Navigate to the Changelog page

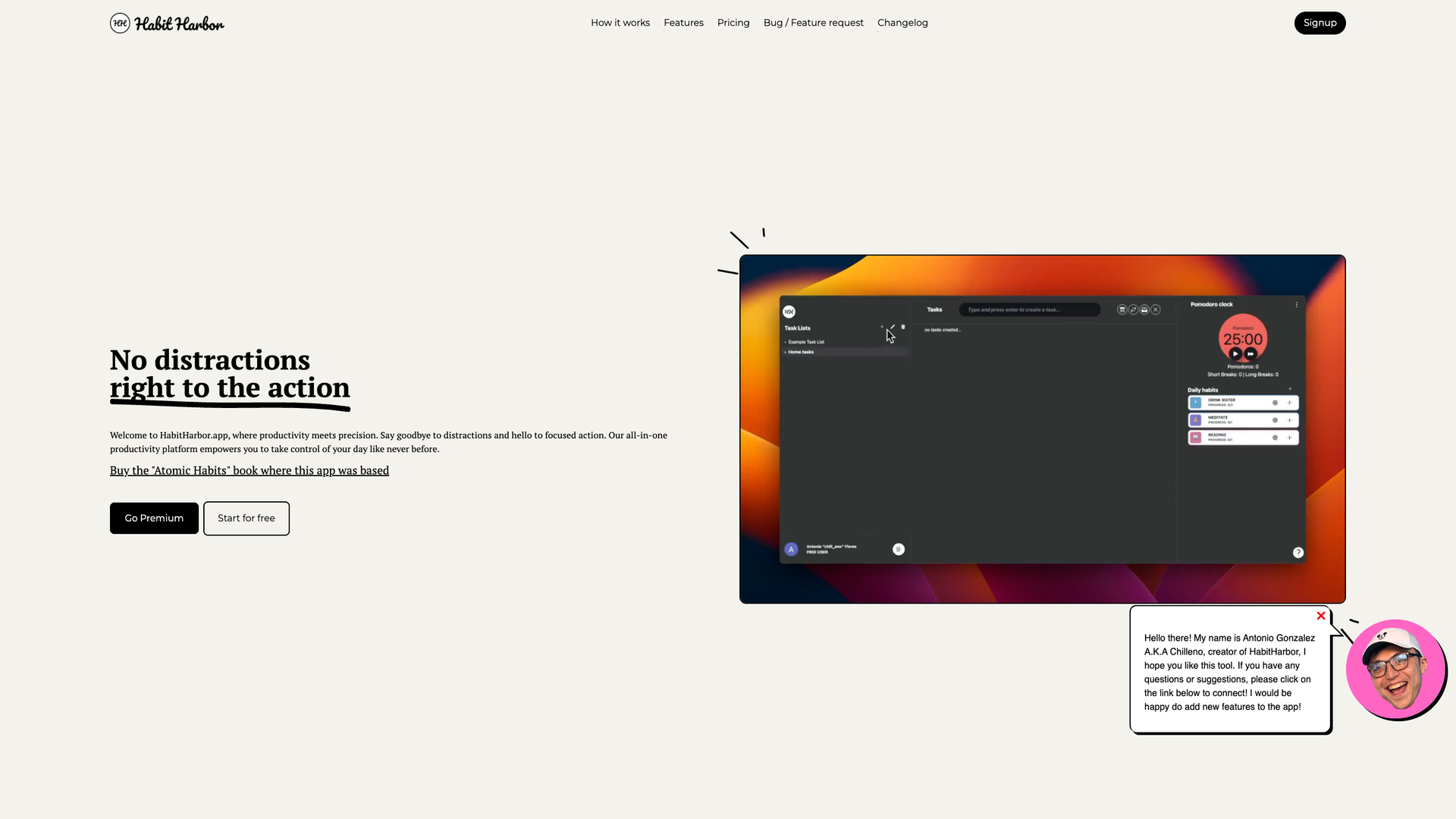coord(902,23)
